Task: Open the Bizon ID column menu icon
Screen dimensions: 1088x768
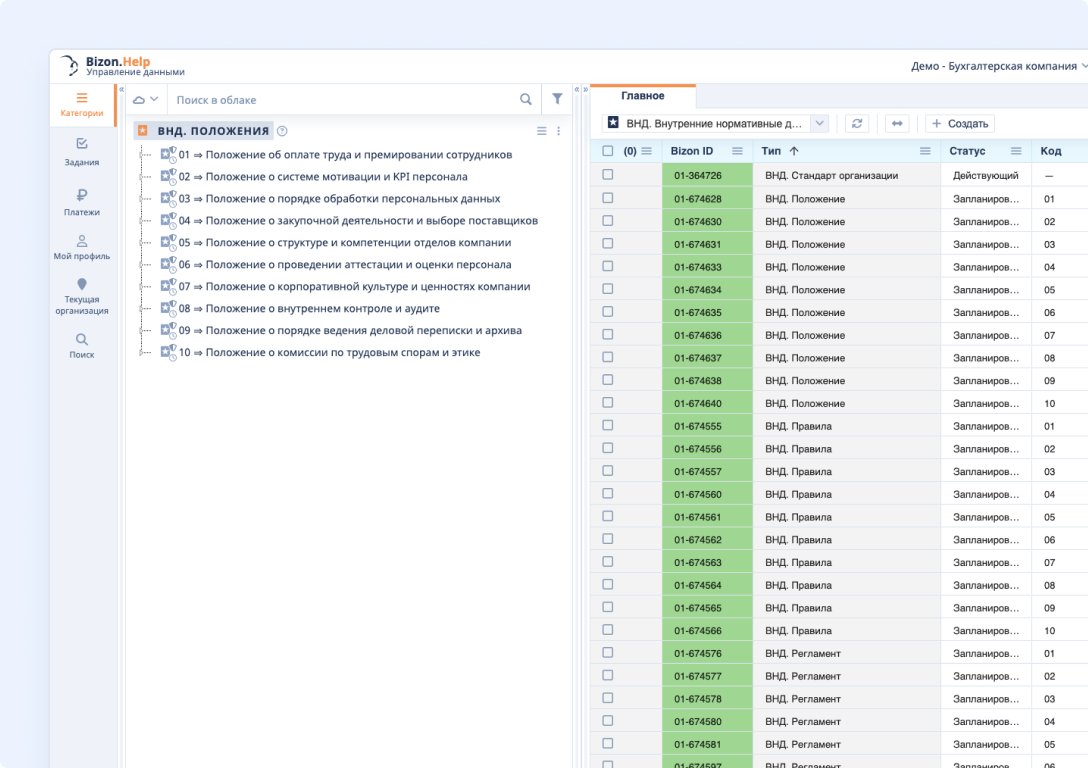Action: pyautogui.click(x=737, y=151)
